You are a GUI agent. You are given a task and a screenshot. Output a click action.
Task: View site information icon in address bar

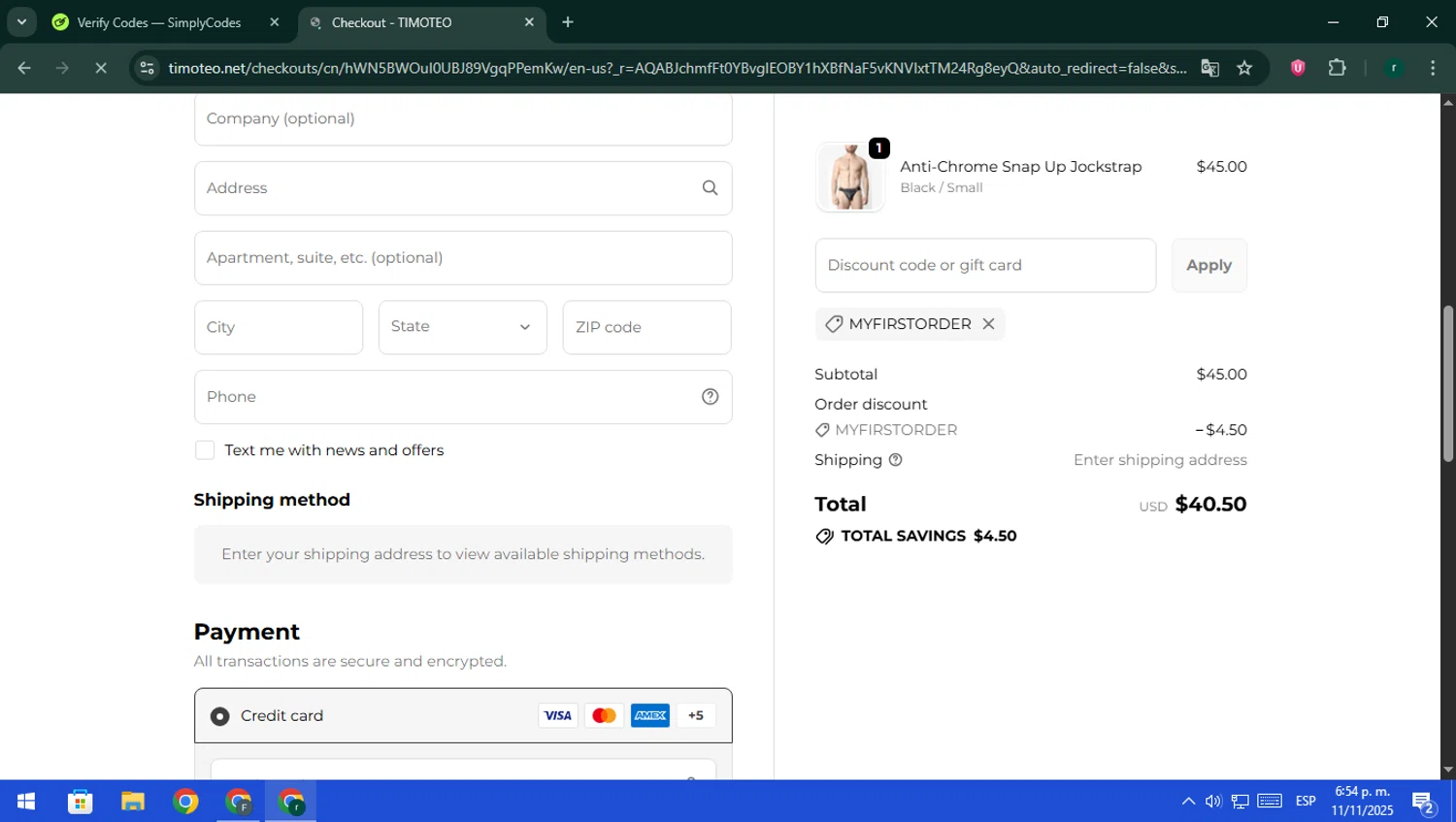point(147,68)
